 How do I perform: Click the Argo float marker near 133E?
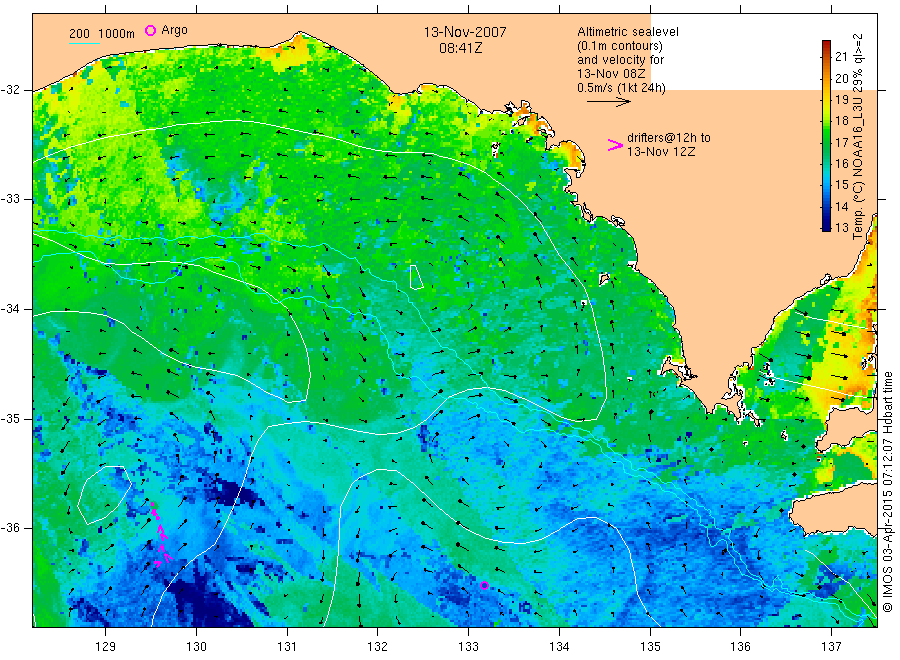pos(484,585)
